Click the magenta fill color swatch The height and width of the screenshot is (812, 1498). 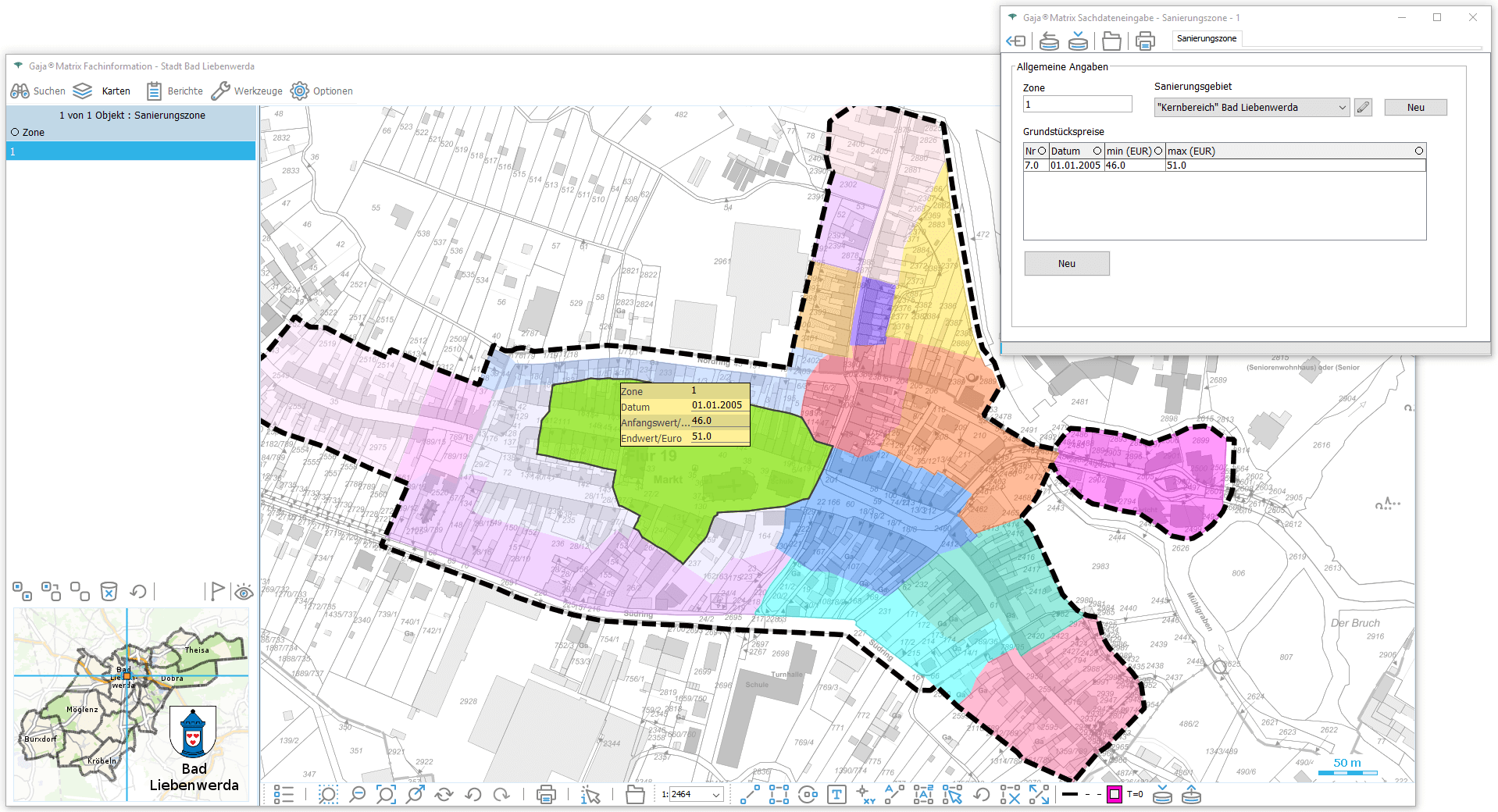pos(1115,795)
